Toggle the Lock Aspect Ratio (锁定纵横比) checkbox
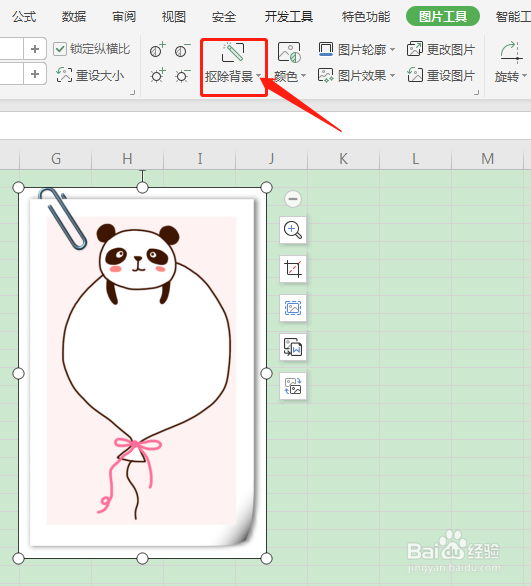This screenshot has width=531, height=586. (x=60, y=49)
